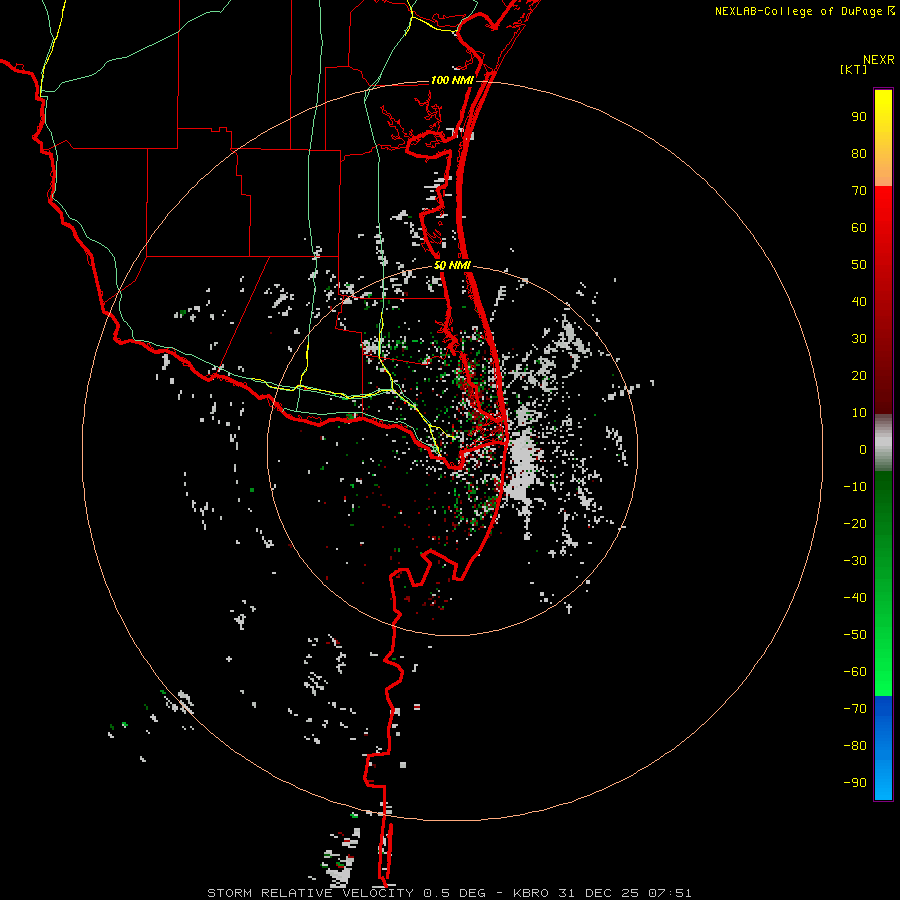This screenshot has height=900, width=900.
Task: Click the 40 value on velocity scale
Action: [x=859, y=302]
